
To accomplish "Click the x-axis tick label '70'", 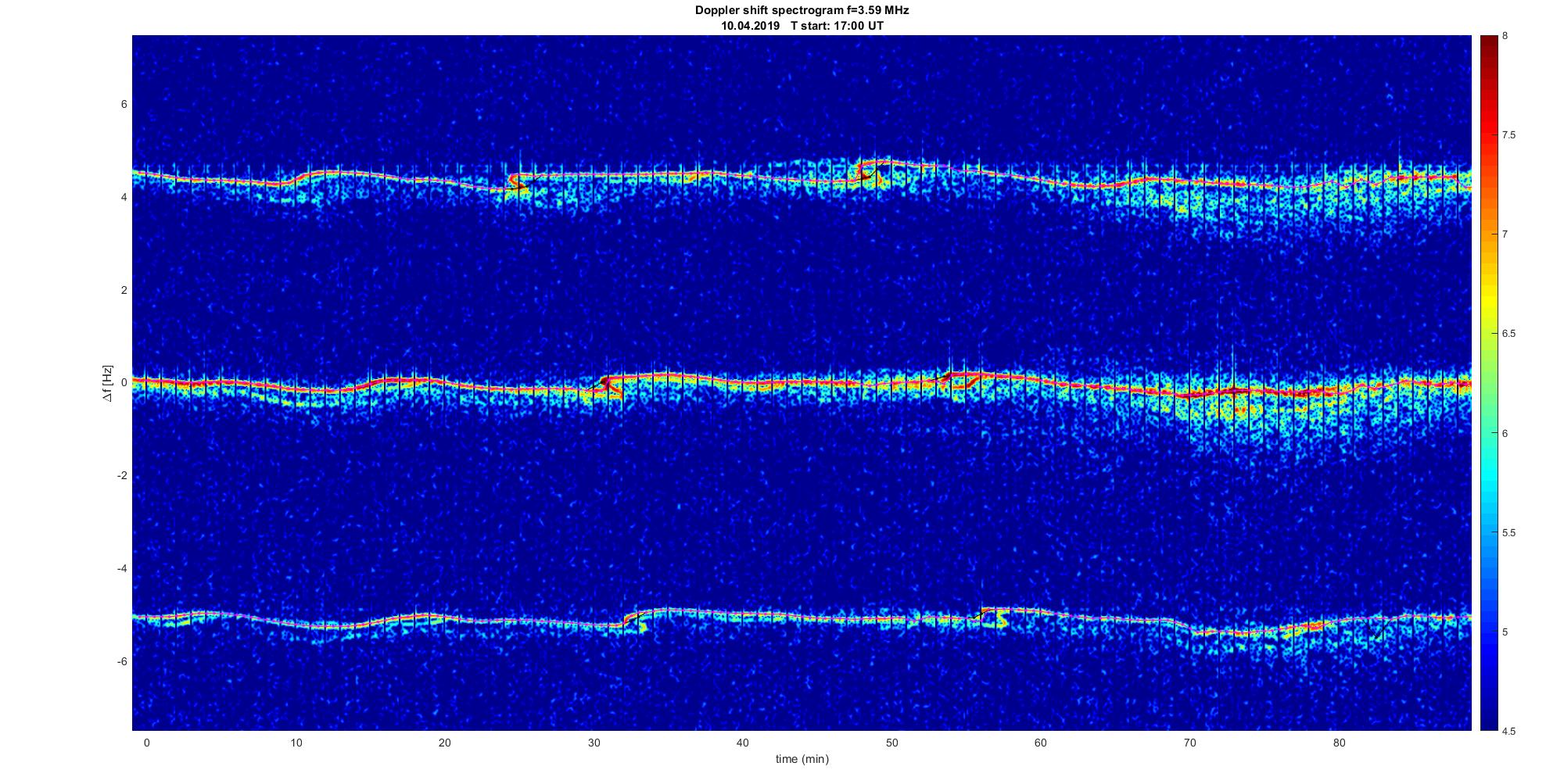I will click(1190, 743).
